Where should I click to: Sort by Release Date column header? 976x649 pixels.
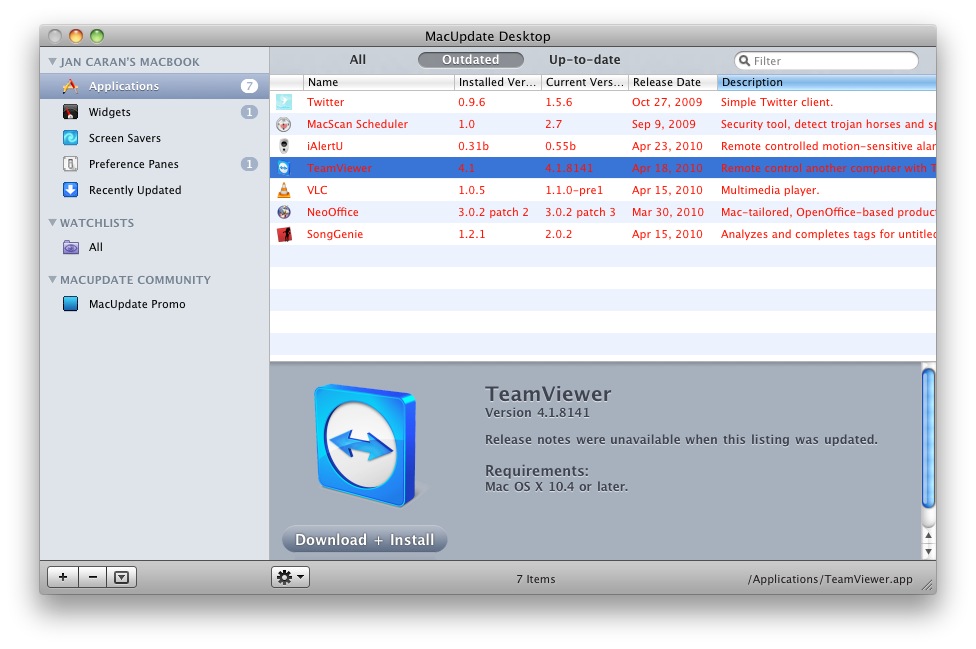[x=673, y=82]
